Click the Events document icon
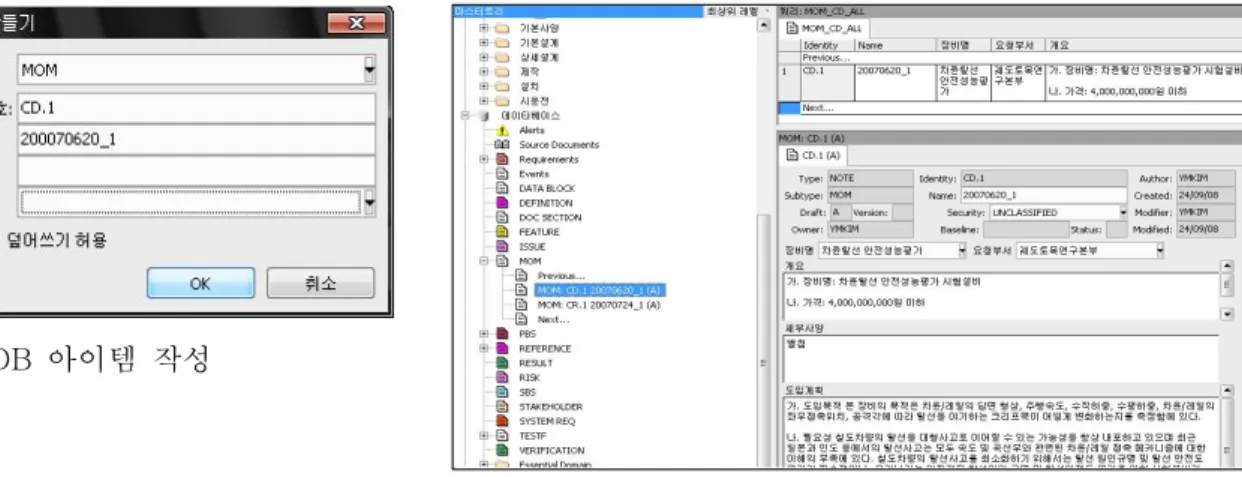This screenshot has width=1242, height=477. point(503,174)
